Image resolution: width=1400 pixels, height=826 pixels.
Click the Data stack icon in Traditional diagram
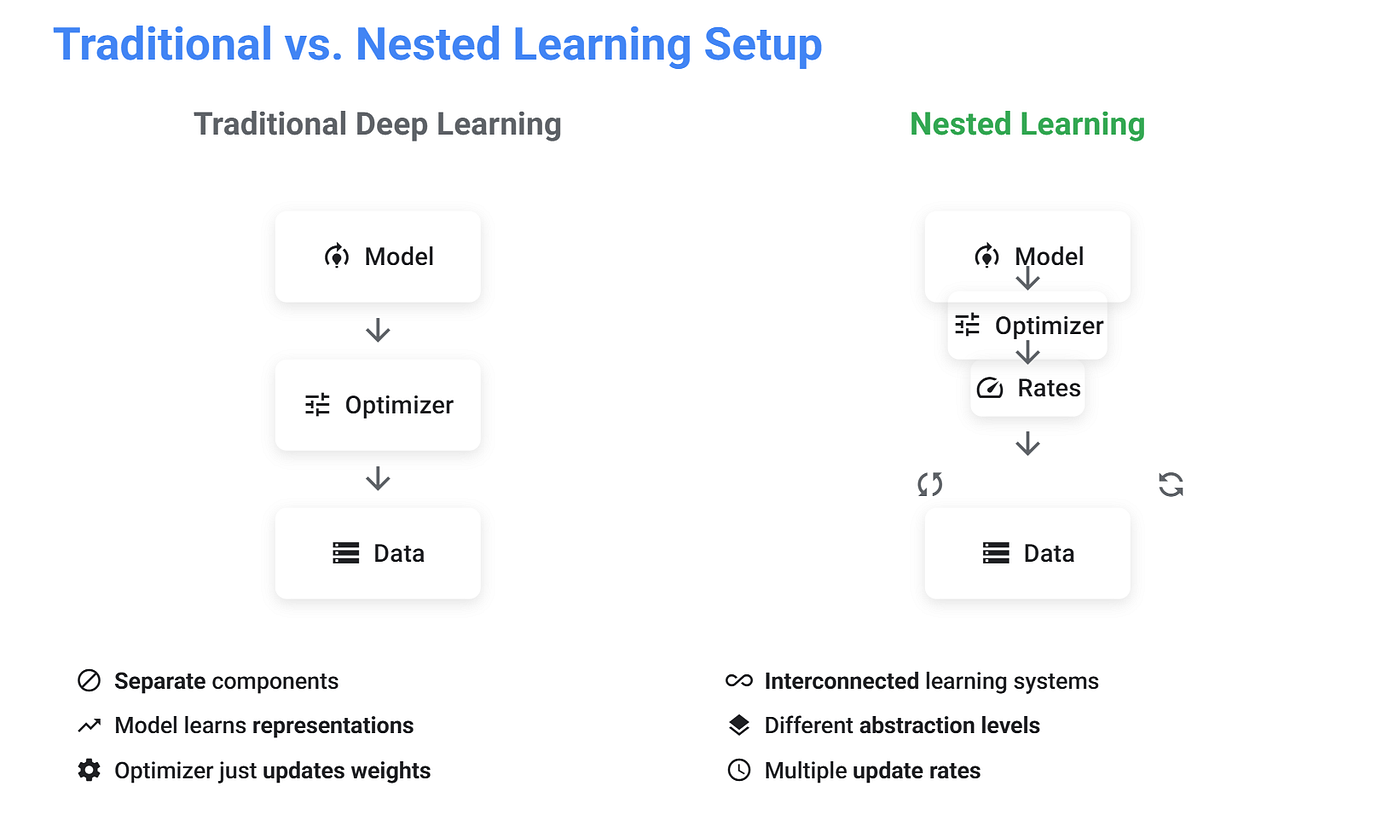click(x=346, y=553)
